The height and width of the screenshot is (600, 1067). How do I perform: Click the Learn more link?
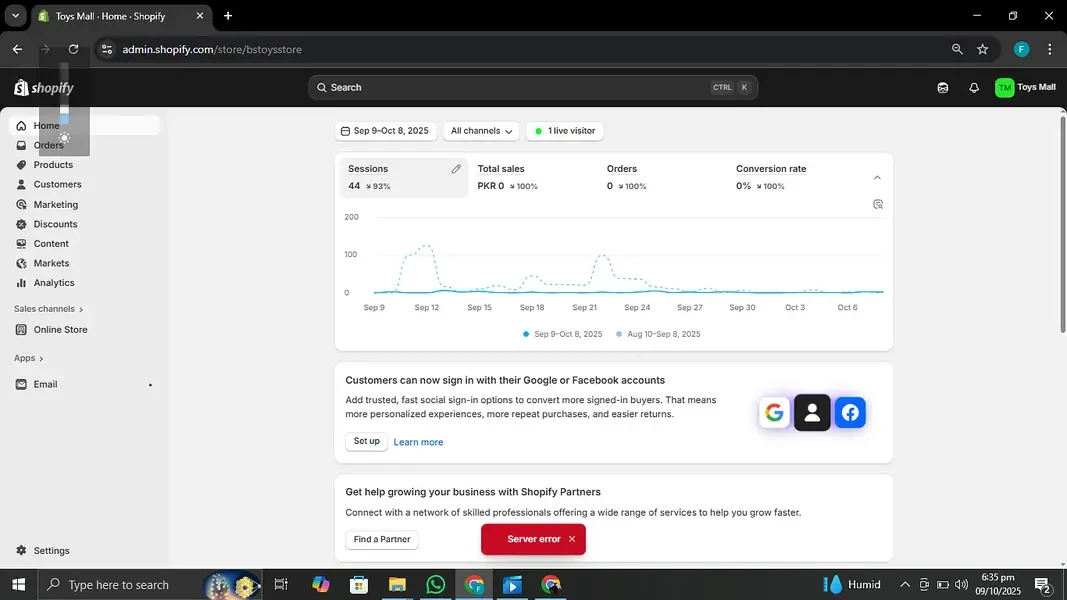(x=418, y=442)
